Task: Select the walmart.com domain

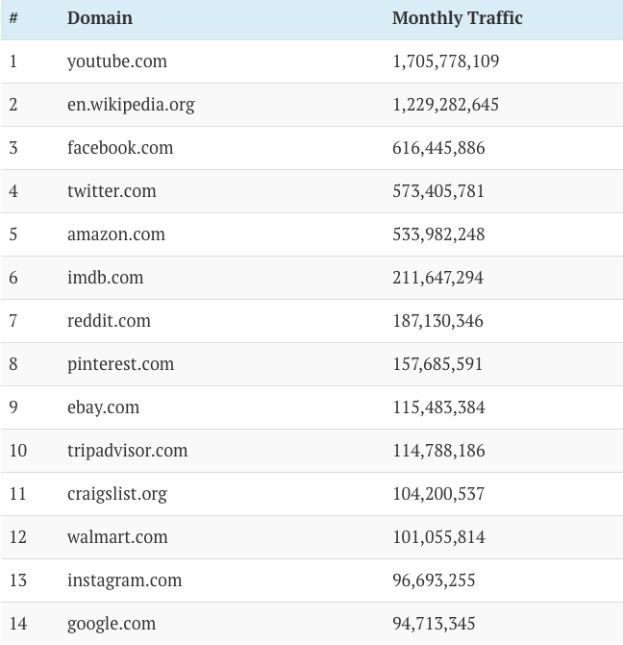Action: point(118,537)
